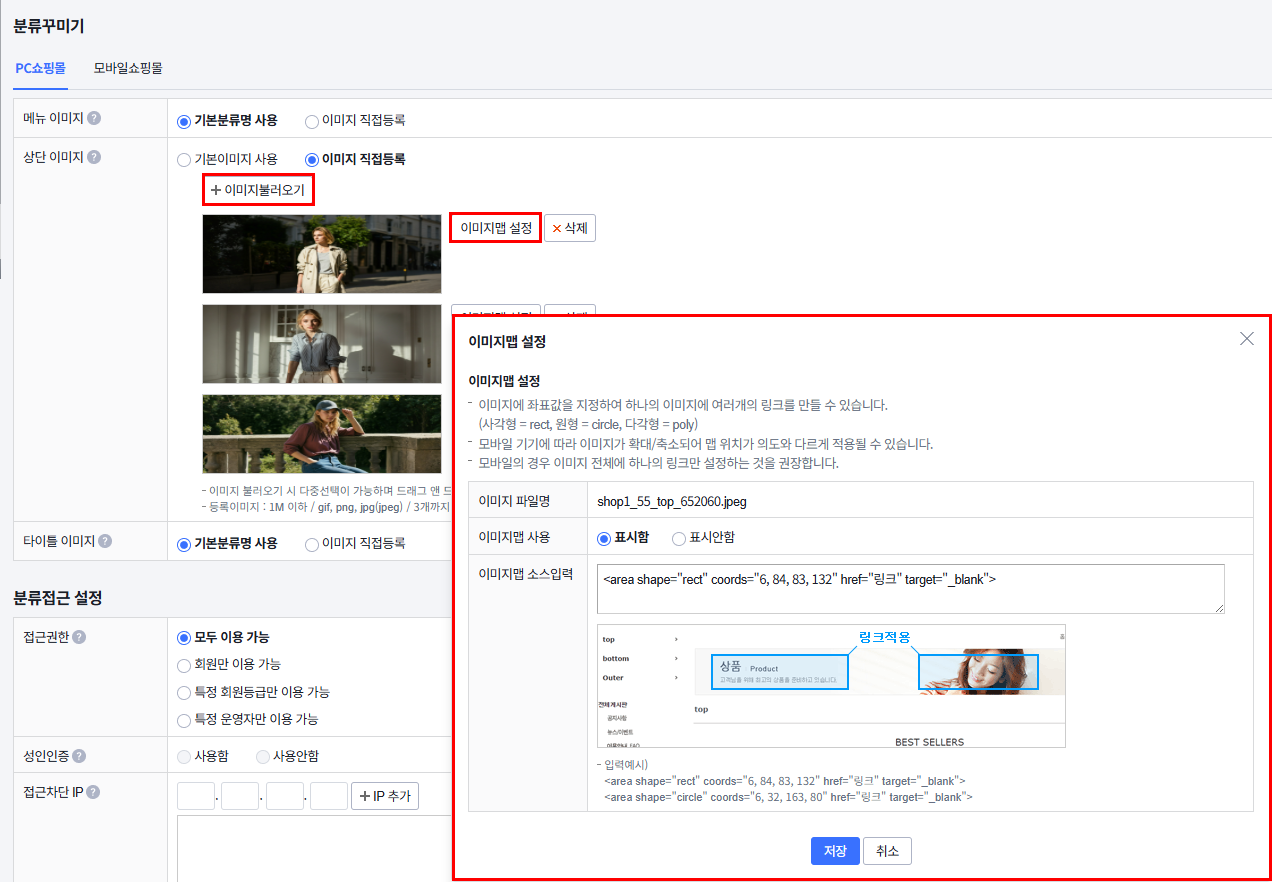The width and height of the screenshot is (1272, 882).
Task: Close the 이미지맵 설정 dialog with X
Action: 1246,339
